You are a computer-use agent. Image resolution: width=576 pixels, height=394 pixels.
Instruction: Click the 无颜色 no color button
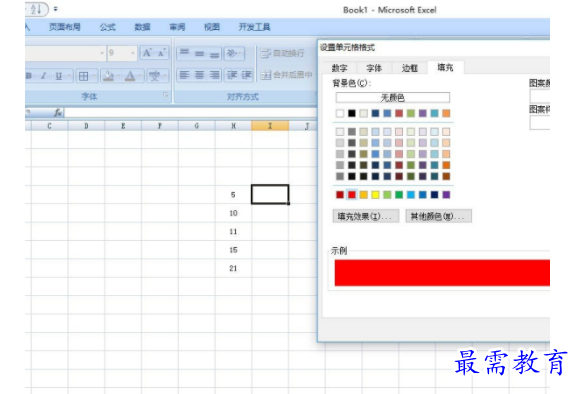pos(392,98)
